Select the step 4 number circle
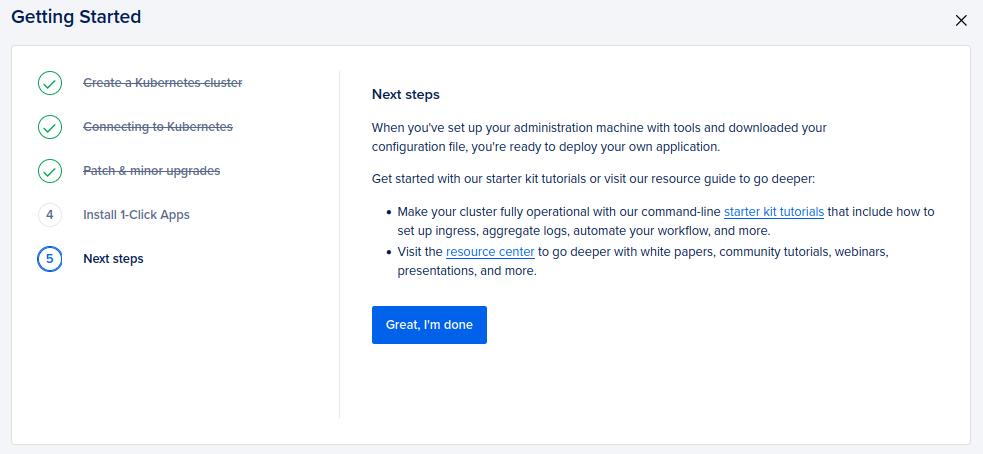The height and width of the screenshot is (454, 983). [50, 215]
